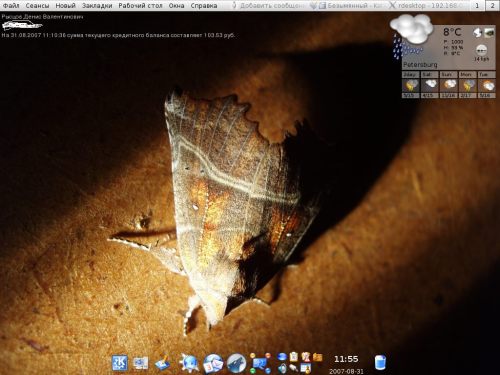Launch the wolf icon application in dock

pyautogui.click(x=237, y=363)
